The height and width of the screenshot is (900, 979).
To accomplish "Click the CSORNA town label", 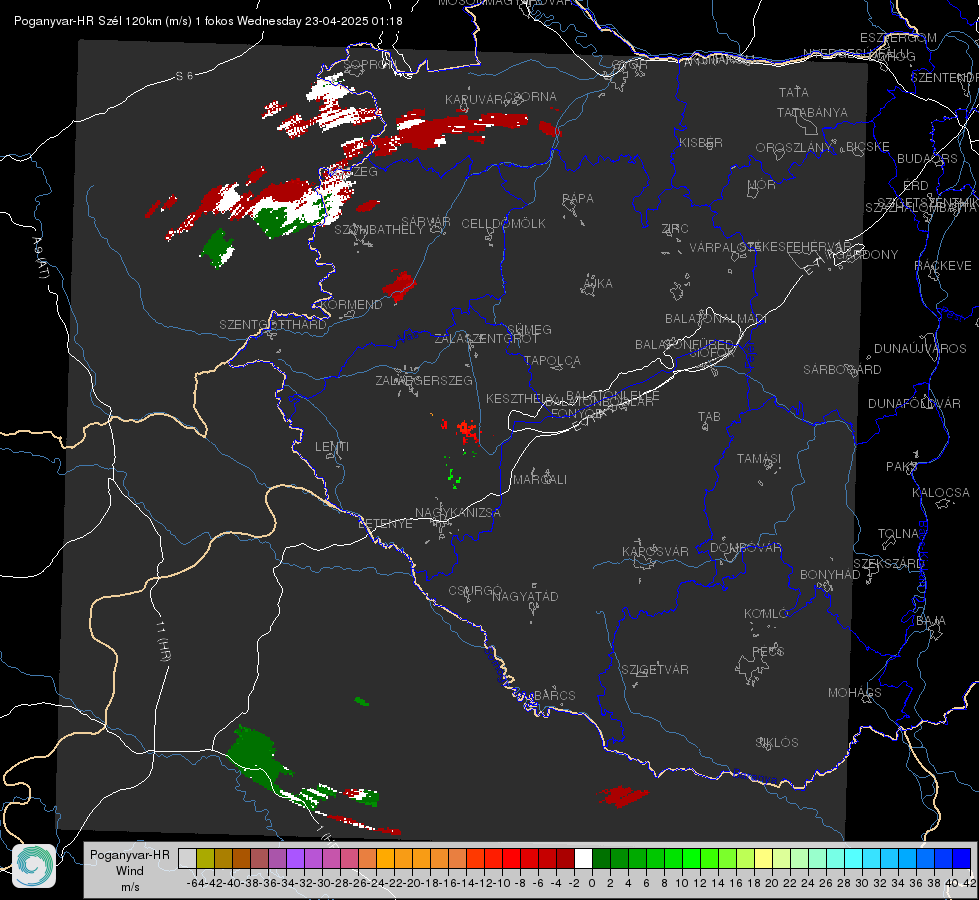I will click(531, 97).
